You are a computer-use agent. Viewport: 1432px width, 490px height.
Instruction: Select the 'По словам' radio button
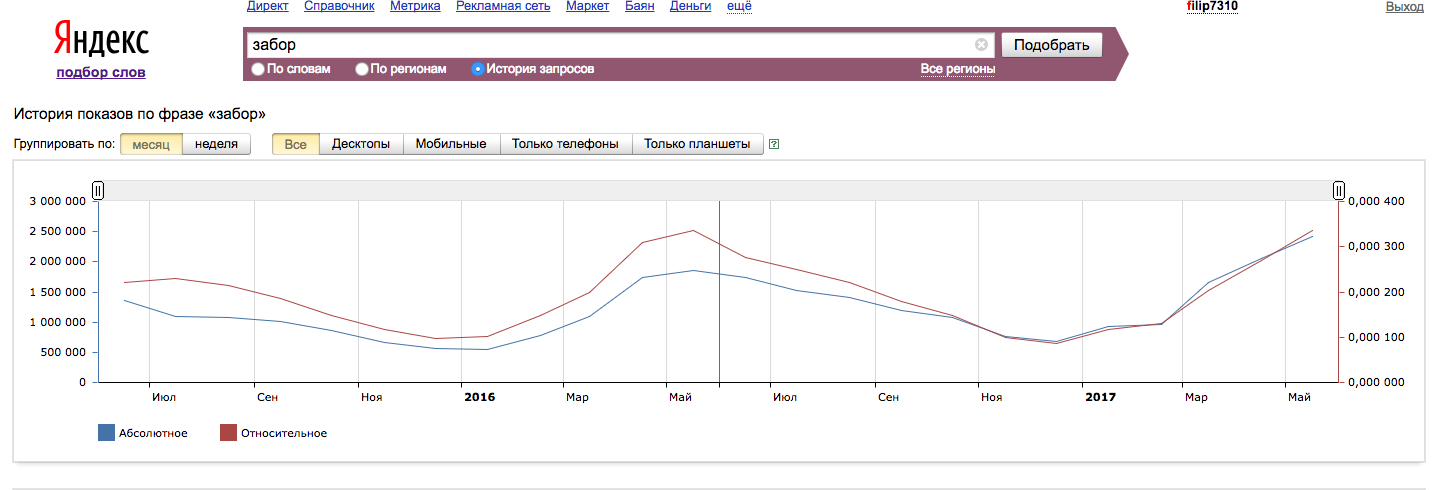click(x=258, y=69)
